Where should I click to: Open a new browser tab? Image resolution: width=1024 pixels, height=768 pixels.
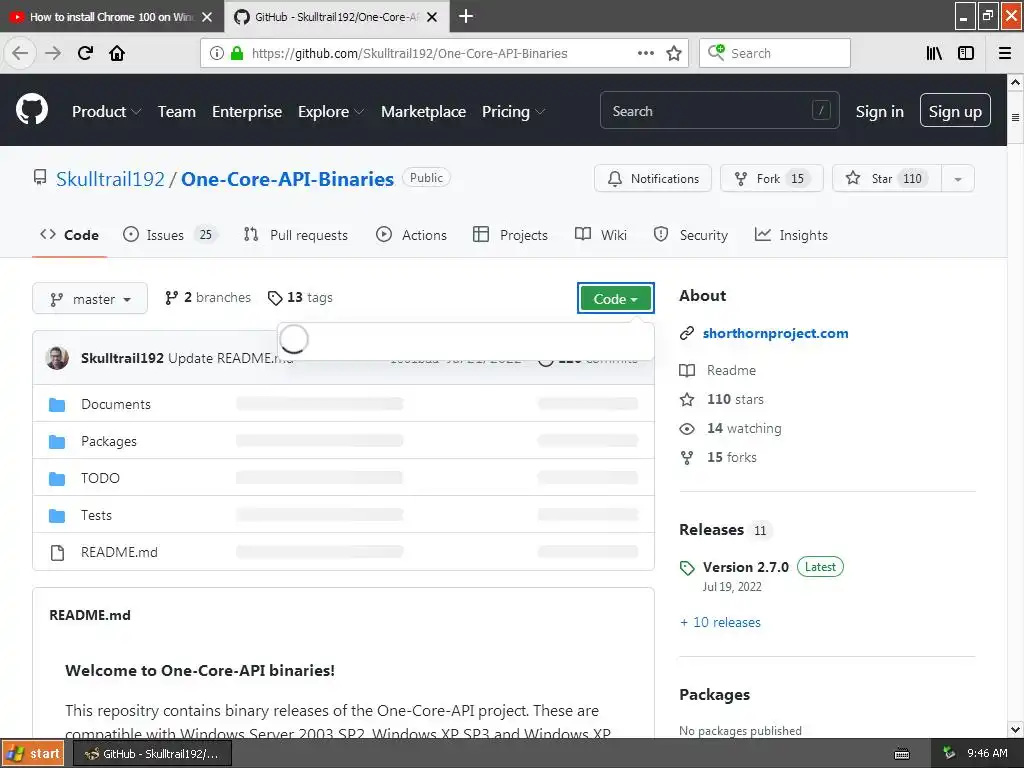pos(466,16)
